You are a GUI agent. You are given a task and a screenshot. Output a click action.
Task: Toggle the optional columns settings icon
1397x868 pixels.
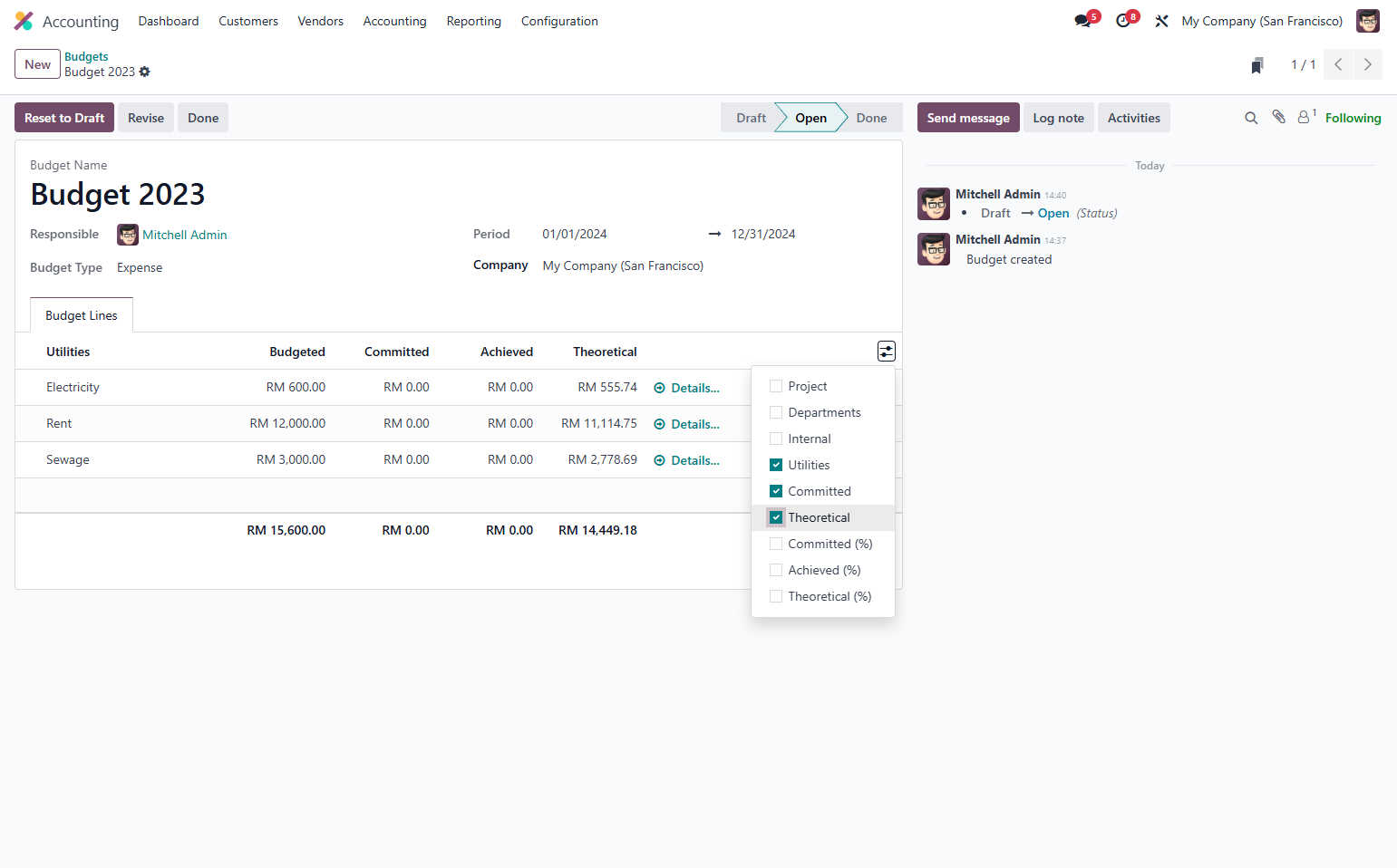tap(887, 352)
